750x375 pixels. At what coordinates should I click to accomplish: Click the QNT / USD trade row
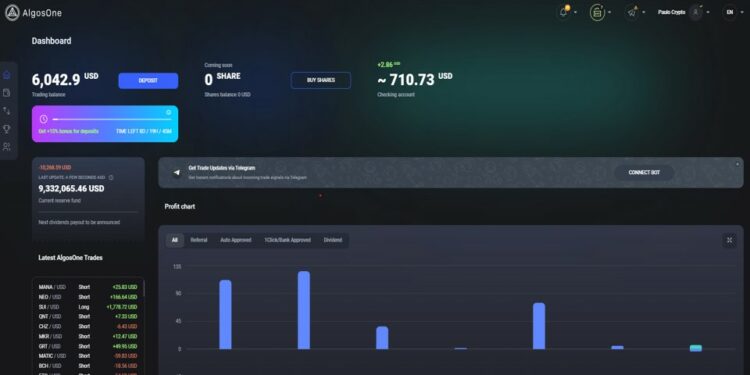coord(88,317)
